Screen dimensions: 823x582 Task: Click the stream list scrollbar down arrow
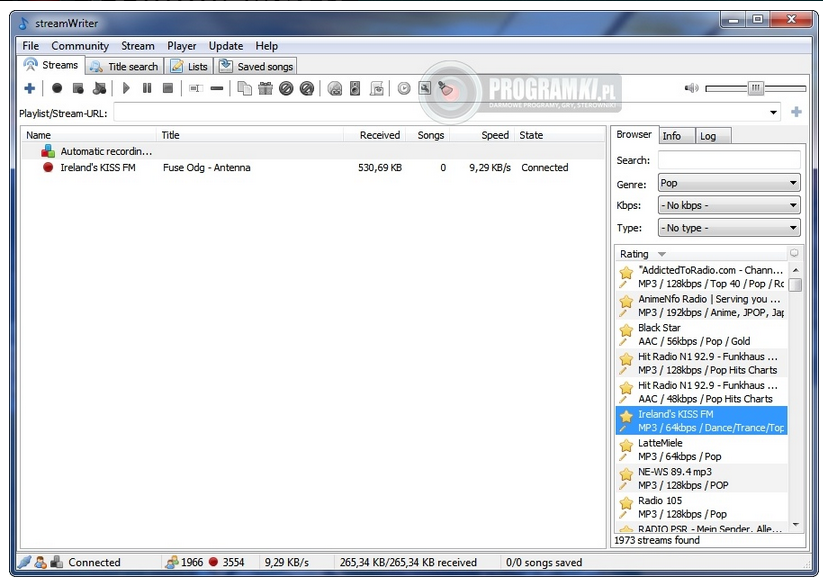point(796,525)
